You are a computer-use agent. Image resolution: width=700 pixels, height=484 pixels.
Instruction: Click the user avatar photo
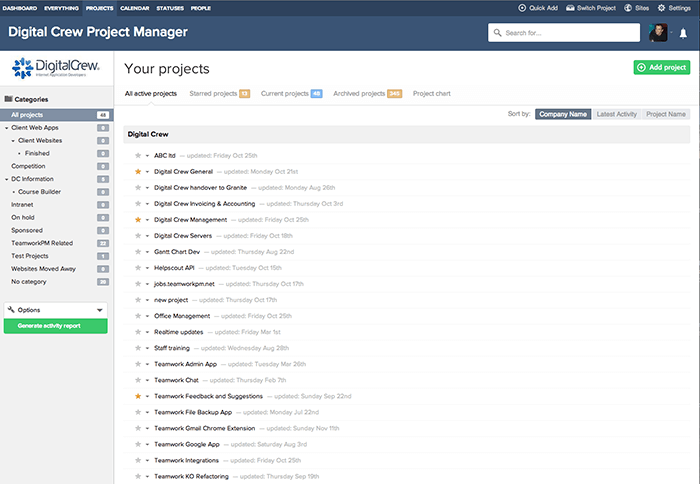click(658, 33)
